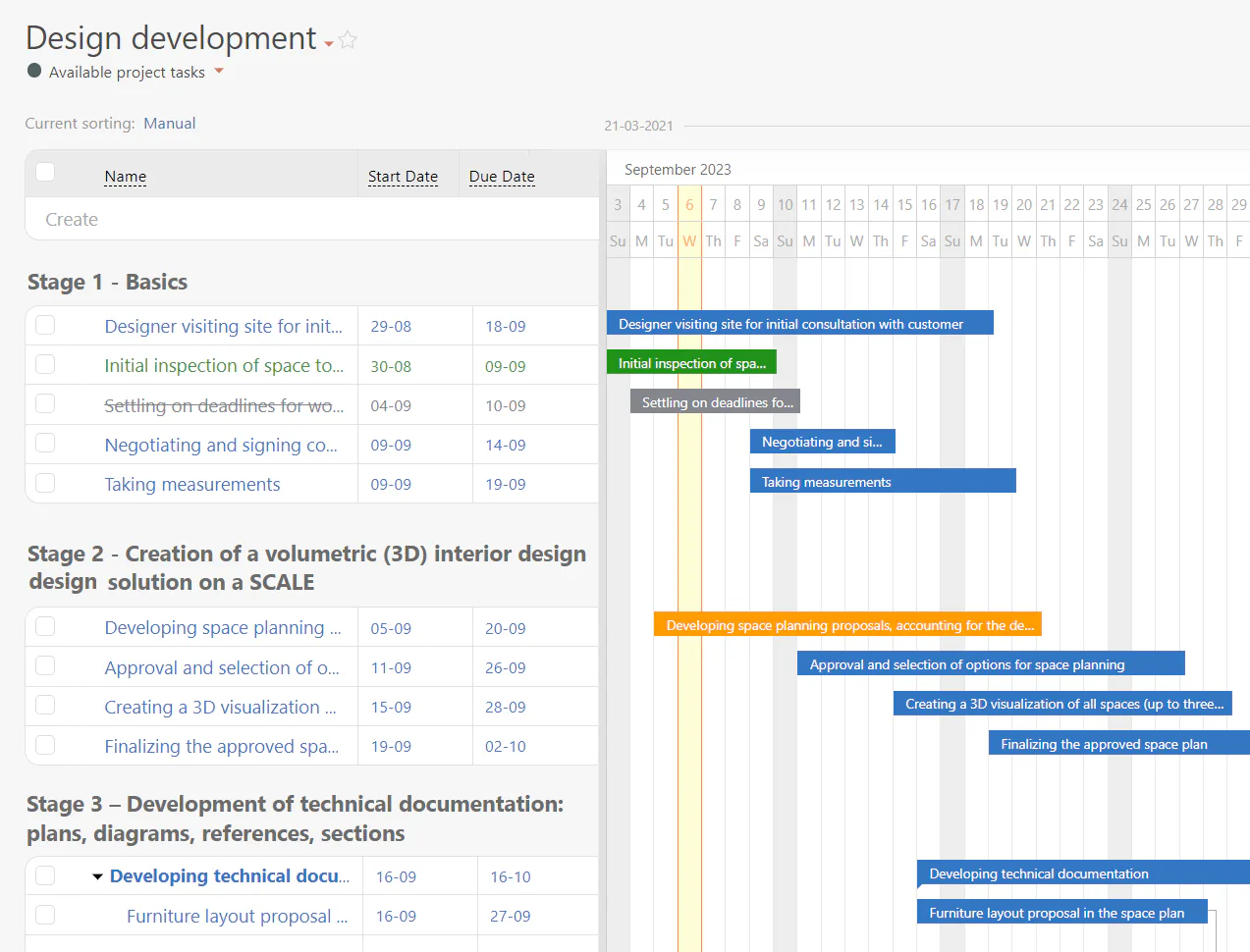Sort by the Due Date column header
Viewport: 1250px width, 952px height.
502,177
